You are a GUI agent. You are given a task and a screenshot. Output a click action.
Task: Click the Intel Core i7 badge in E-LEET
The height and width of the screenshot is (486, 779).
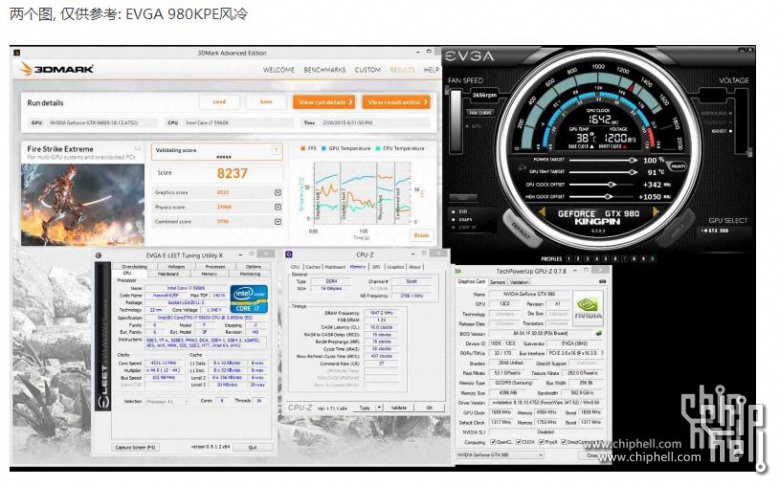pos(249,299)
